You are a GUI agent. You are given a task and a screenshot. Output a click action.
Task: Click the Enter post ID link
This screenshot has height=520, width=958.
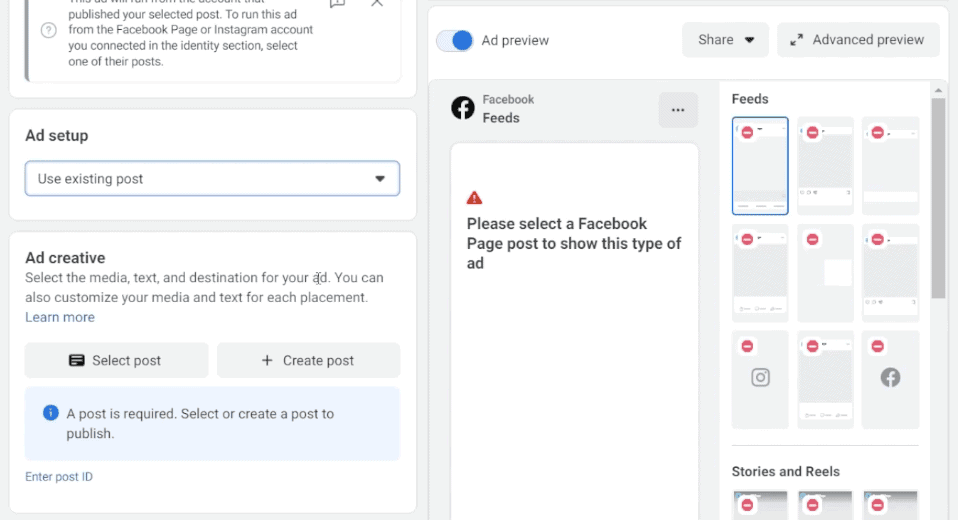coord(59,477)
